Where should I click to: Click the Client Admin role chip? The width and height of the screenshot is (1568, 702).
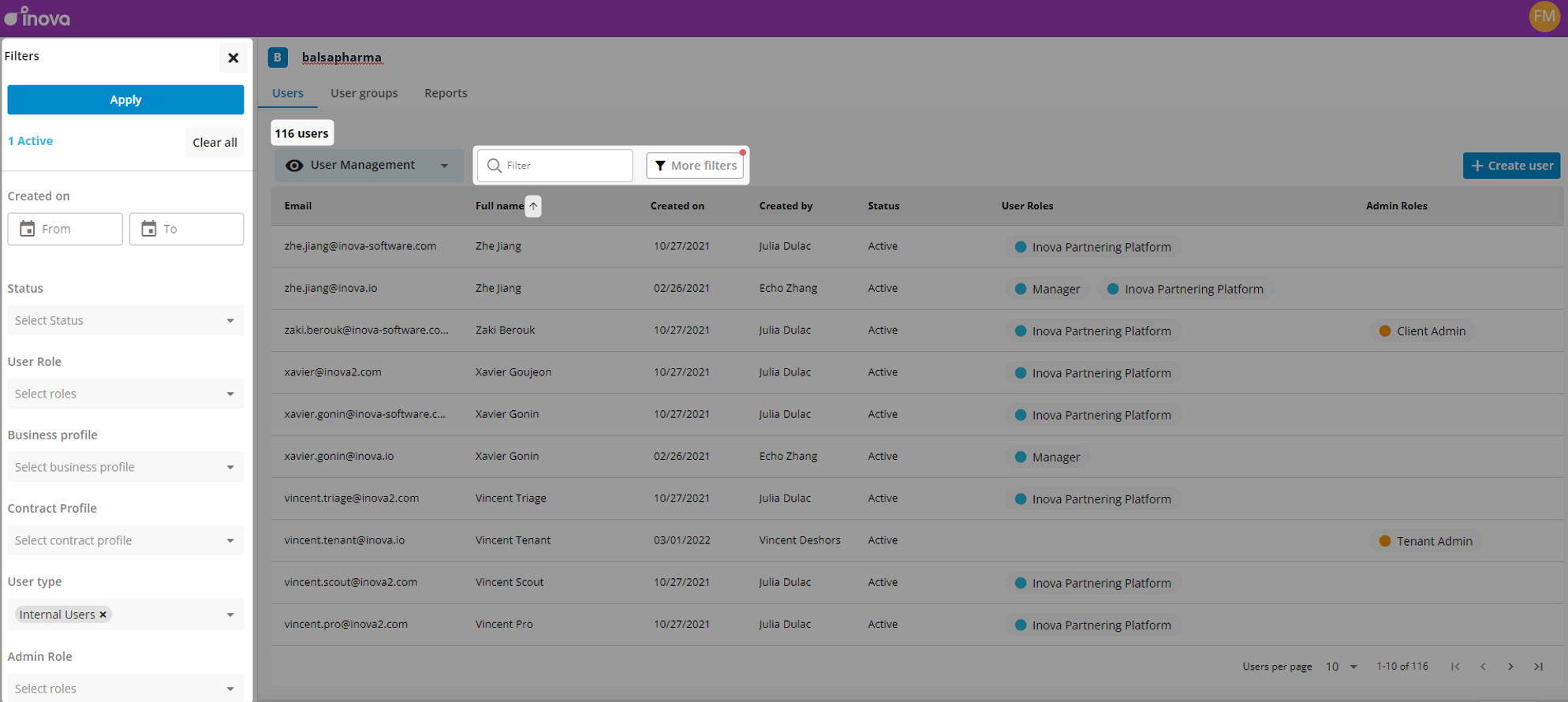[1423, 331]
